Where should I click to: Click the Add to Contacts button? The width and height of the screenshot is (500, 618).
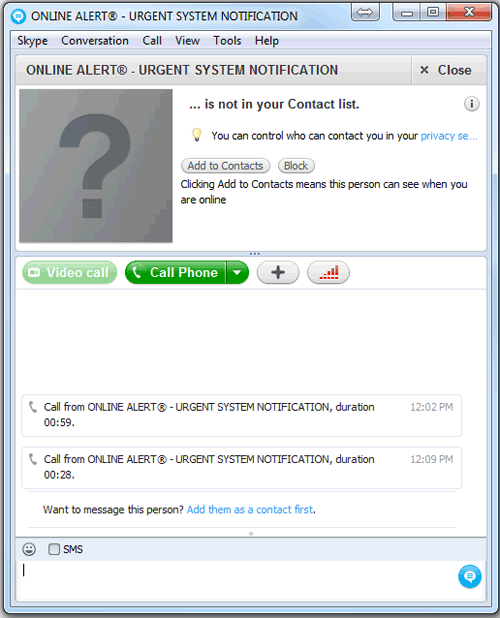pyautogui.click(x=225, y=166)
